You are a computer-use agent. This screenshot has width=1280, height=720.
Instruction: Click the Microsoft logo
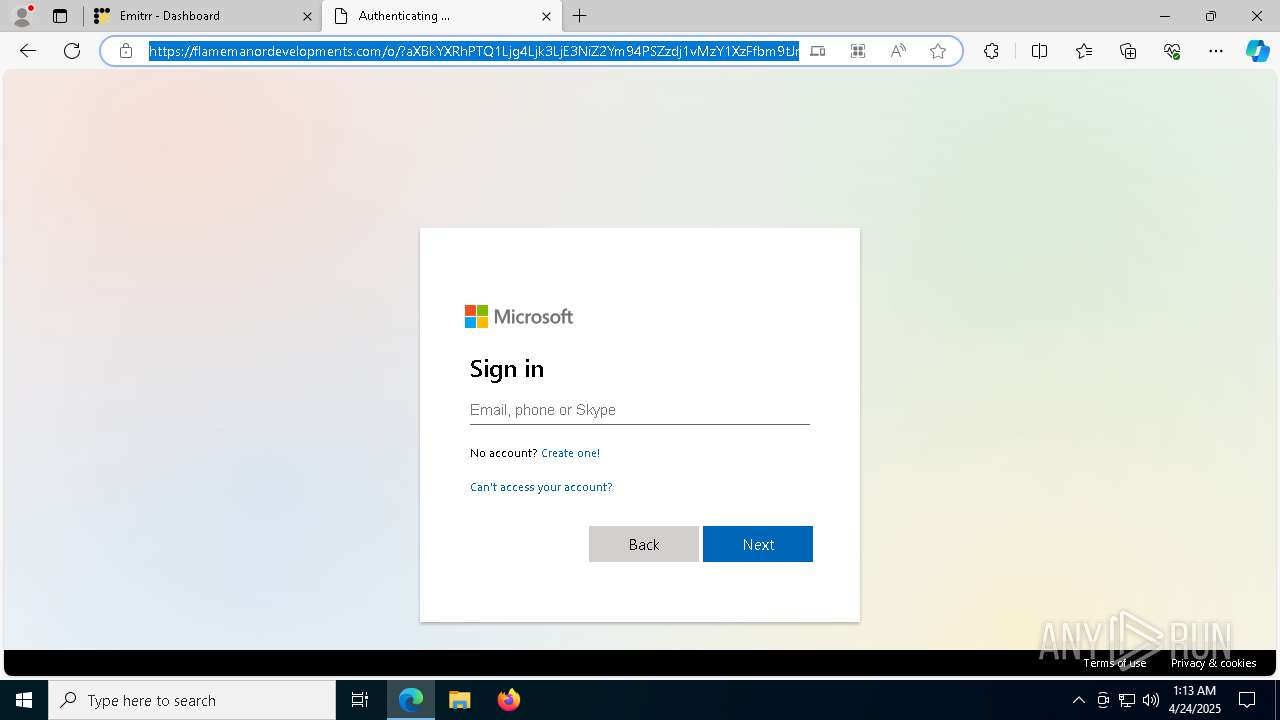click(x=519, y=317)
